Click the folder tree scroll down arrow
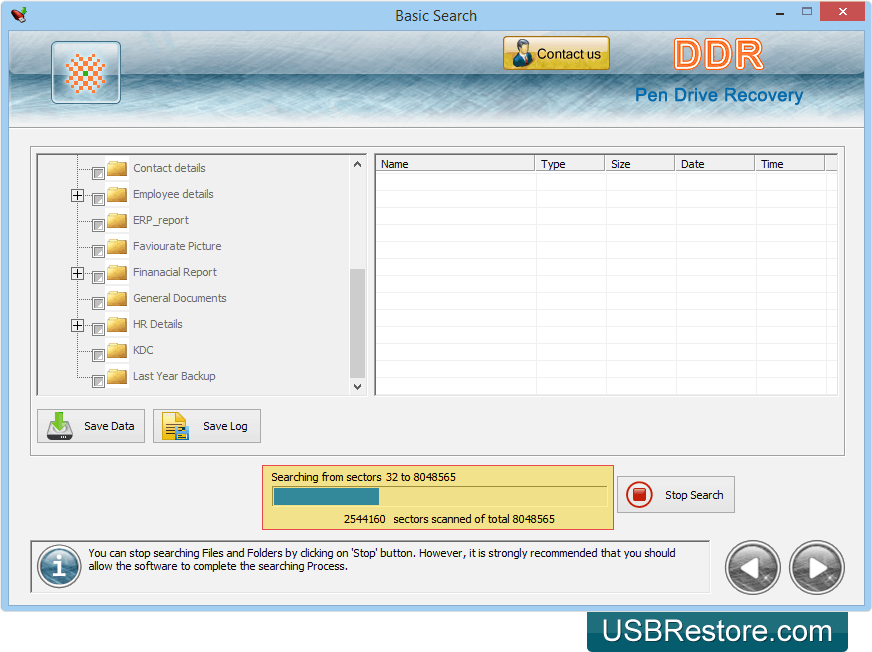 click(358, 387)
